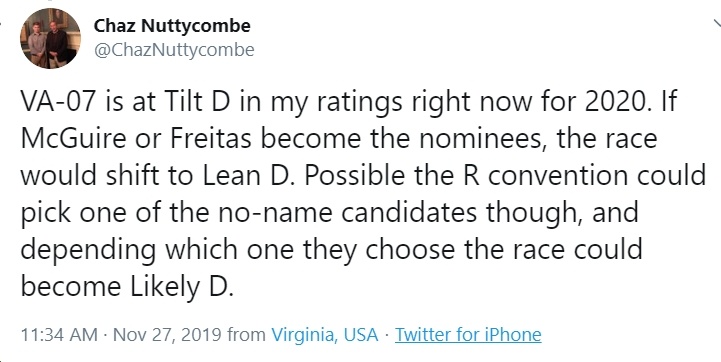Open the Chaz Nuttycombe display name
This screenshot has width=721, height=362.
[x=172, y=26]
